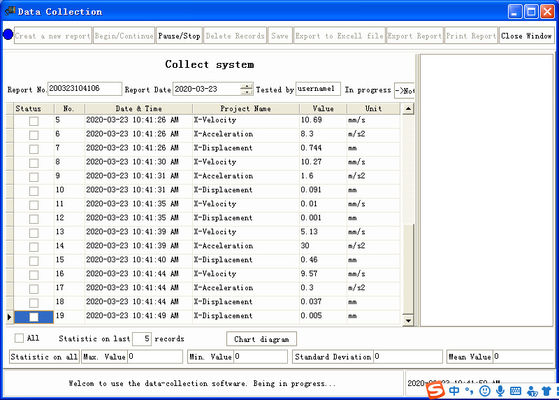Click the microphone voice input icon

coord(500,391)
